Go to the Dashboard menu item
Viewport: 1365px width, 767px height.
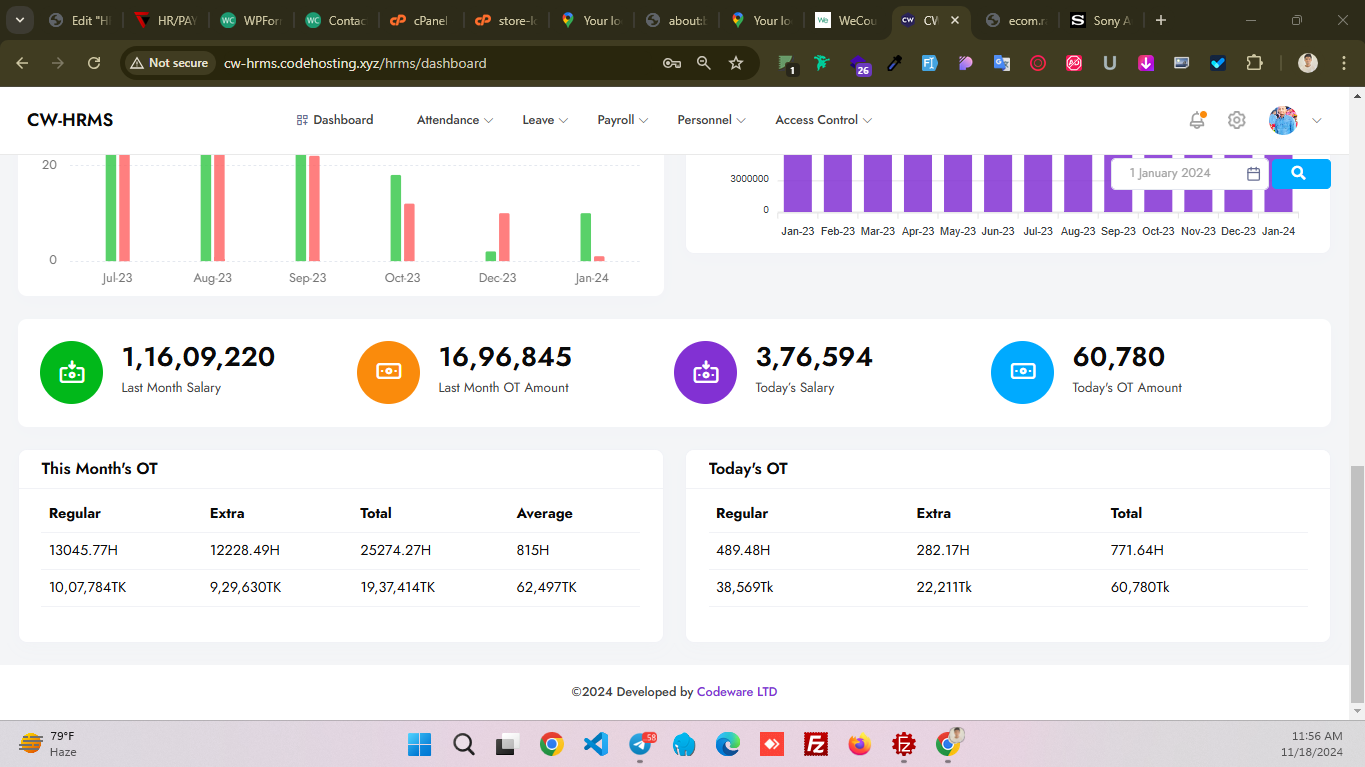335,120
